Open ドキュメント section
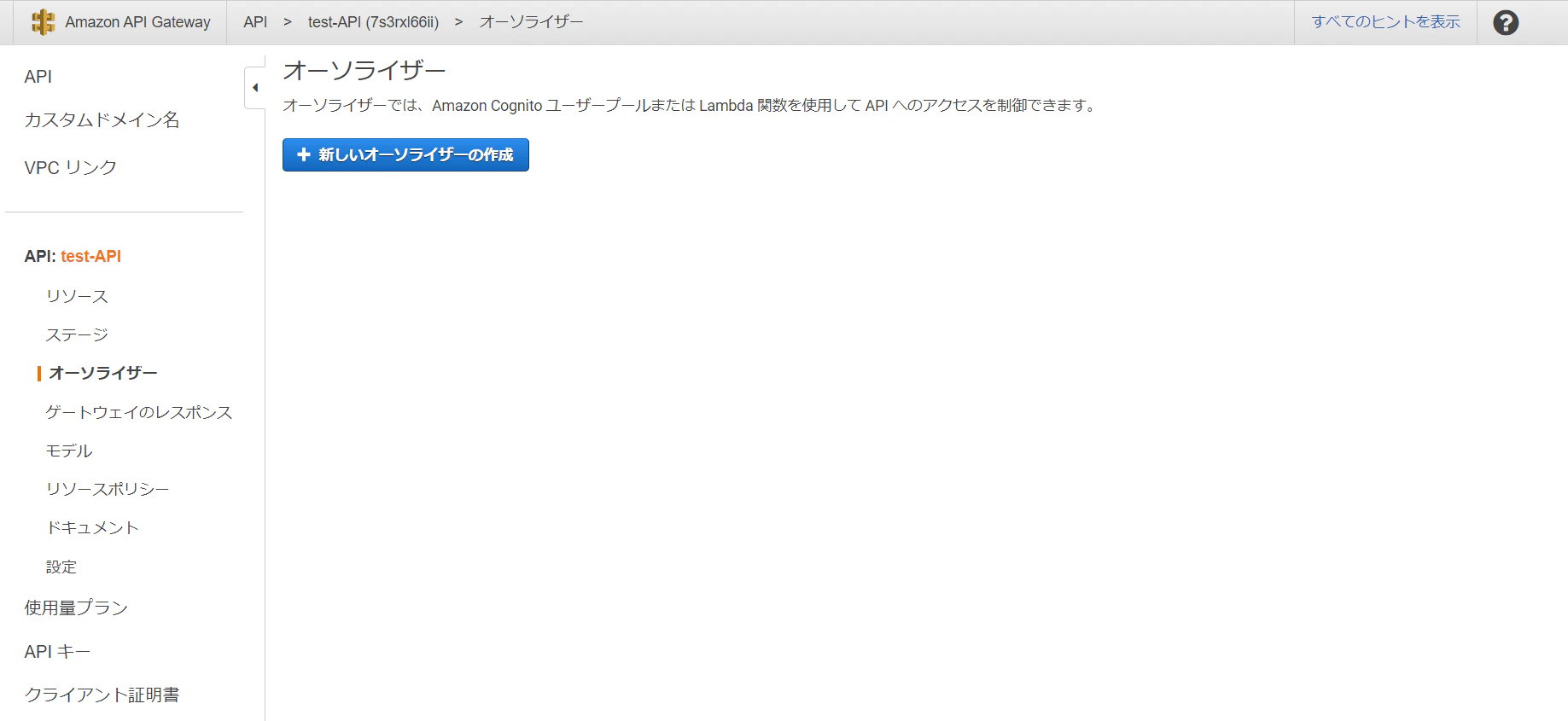Screen dimensions: 1568x721 click(x=92, y=527)
